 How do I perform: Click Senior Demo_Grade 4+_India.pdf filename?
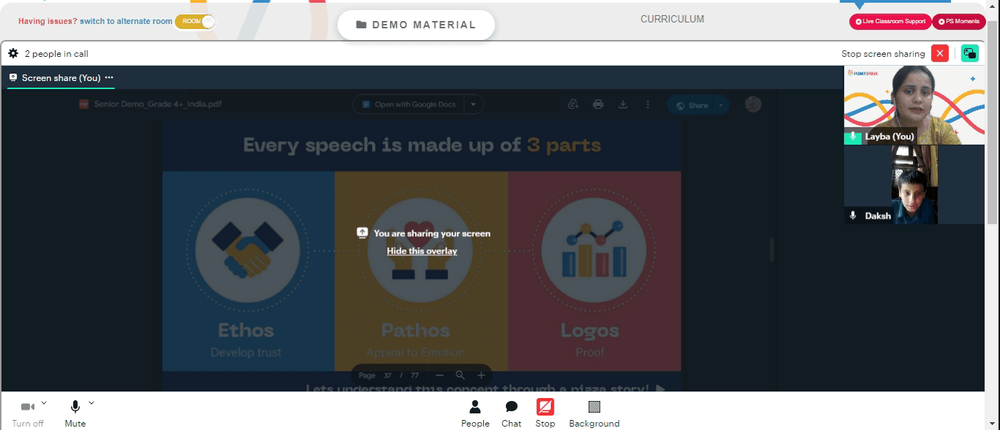[158, 104]
